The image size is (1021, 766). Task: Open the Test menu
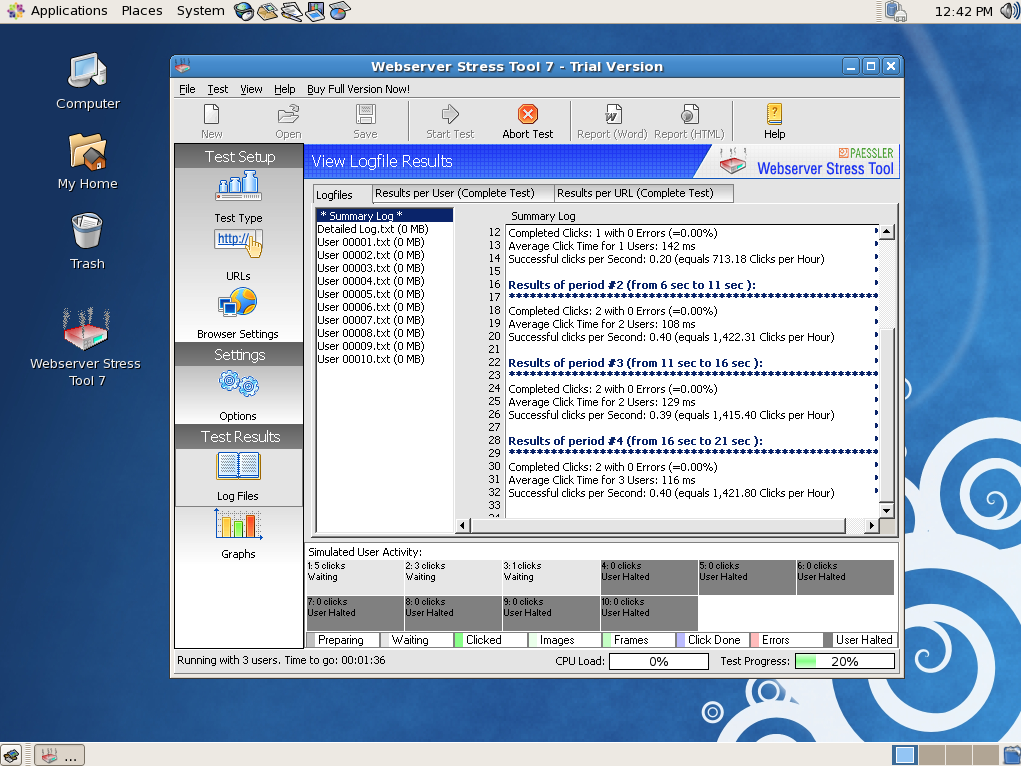(x=217, y=89)
